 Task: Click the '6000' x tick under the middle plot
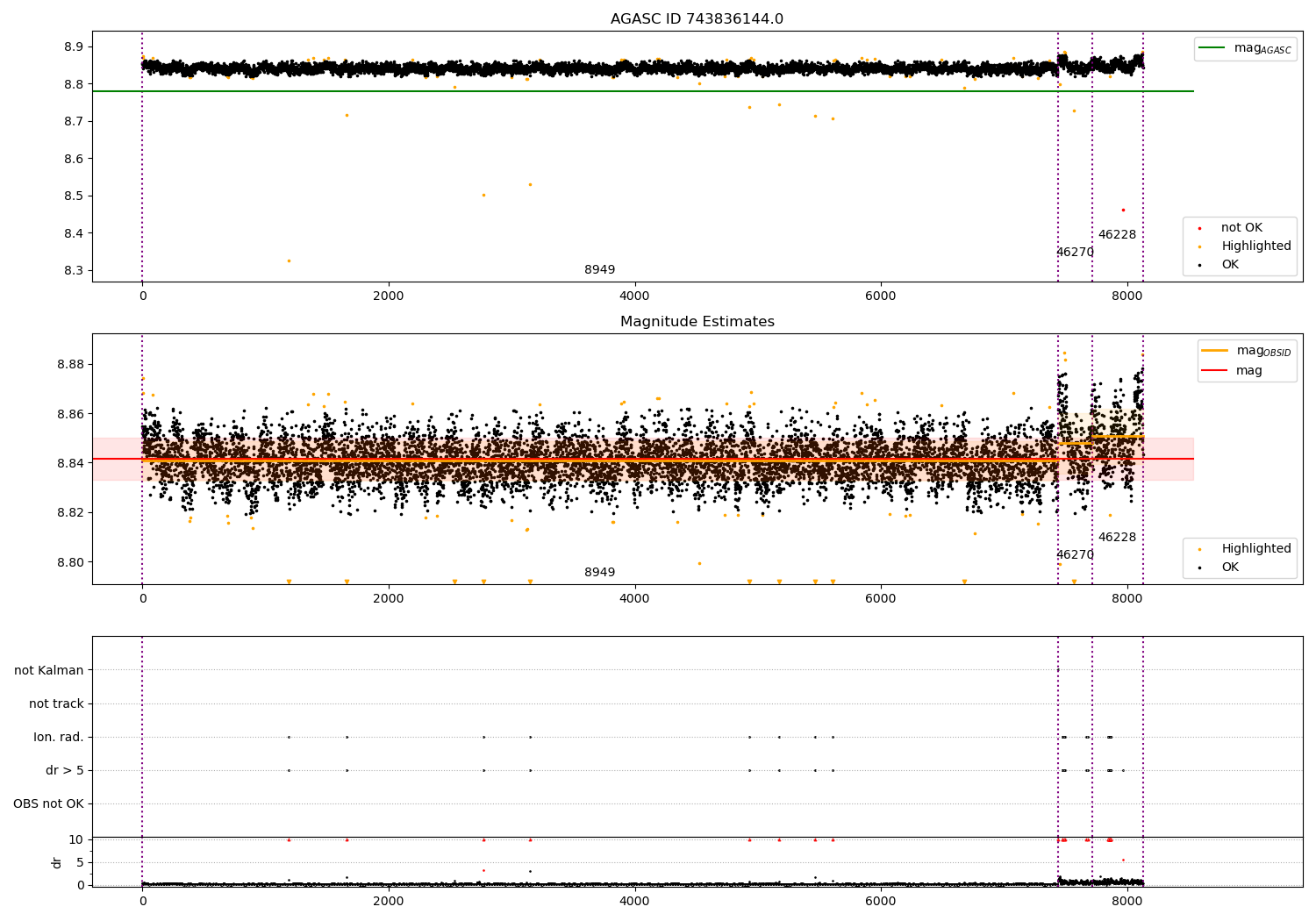[x=881, y=599]
